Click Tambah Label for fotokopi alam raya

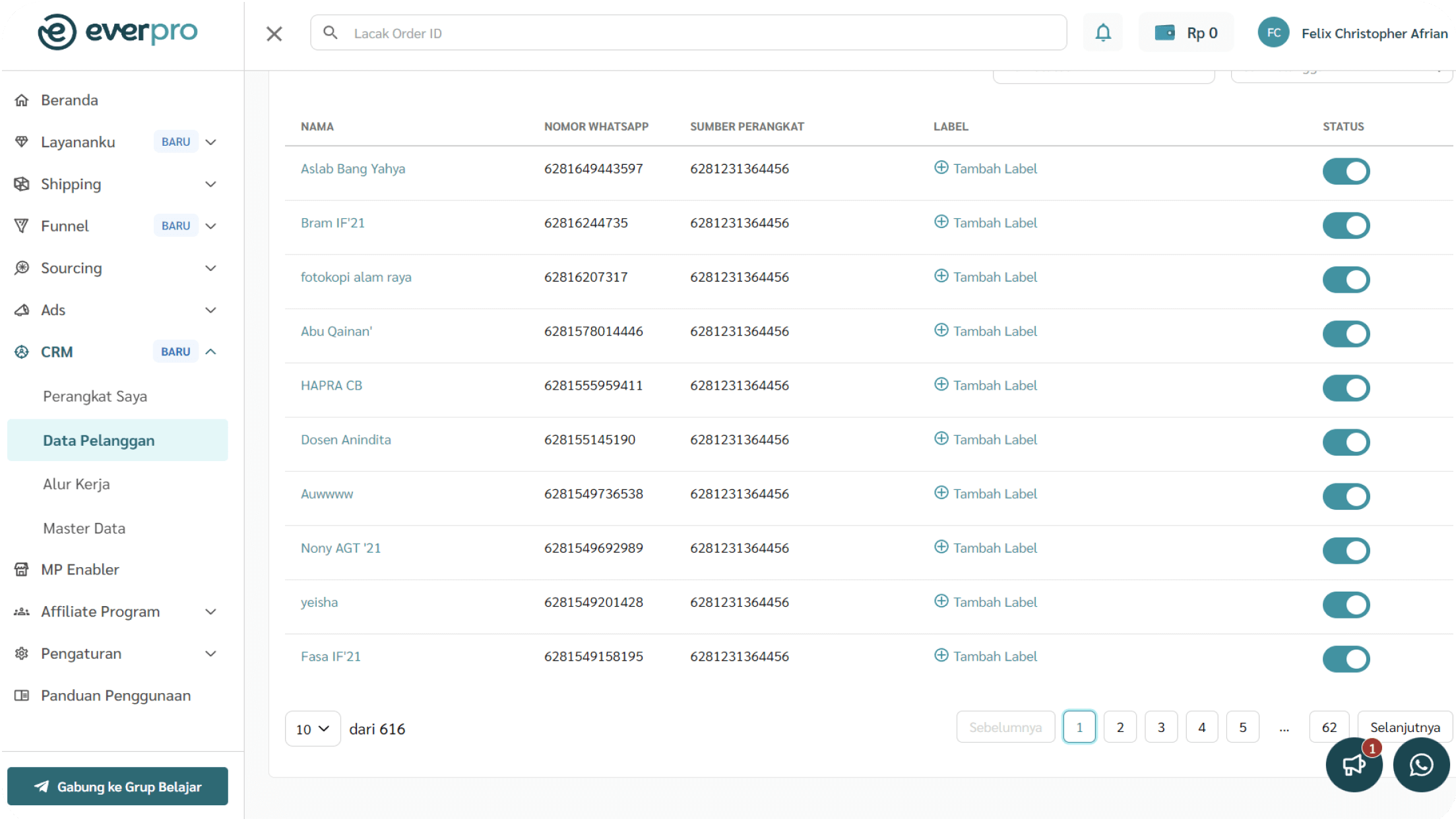pos(995,276)
